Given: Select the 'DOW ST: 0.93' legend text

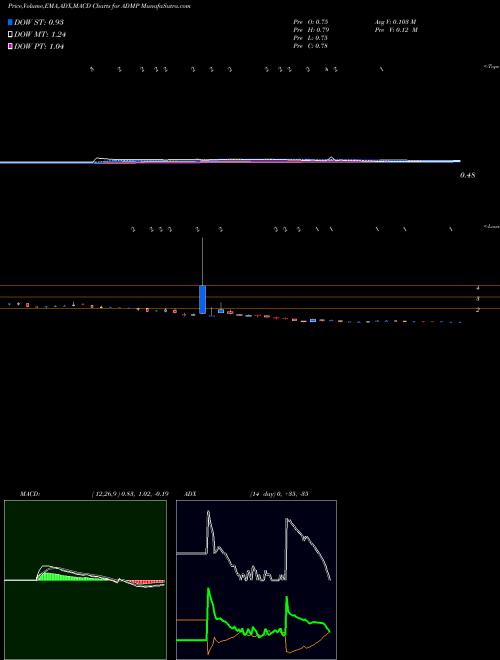Looking at the screenshot, I should 39,22.
